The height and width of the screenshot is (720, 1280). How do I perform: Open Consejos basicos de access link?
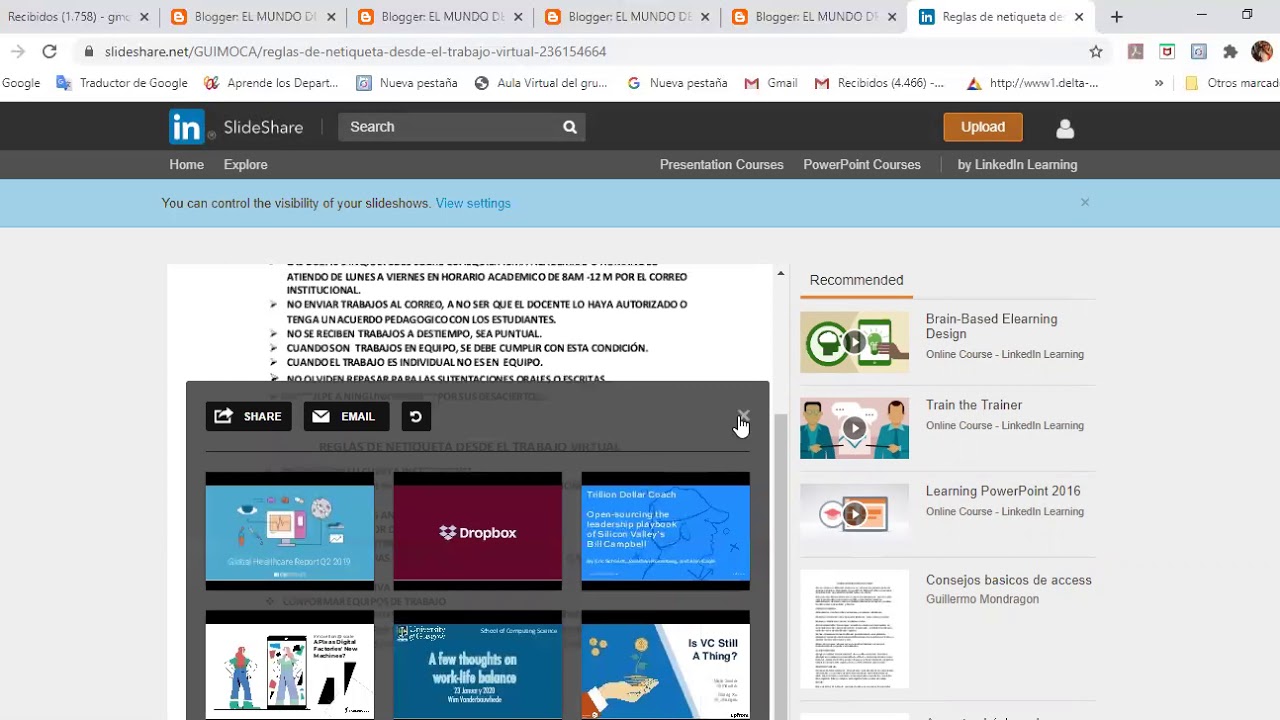click(x=1008, y=580)
